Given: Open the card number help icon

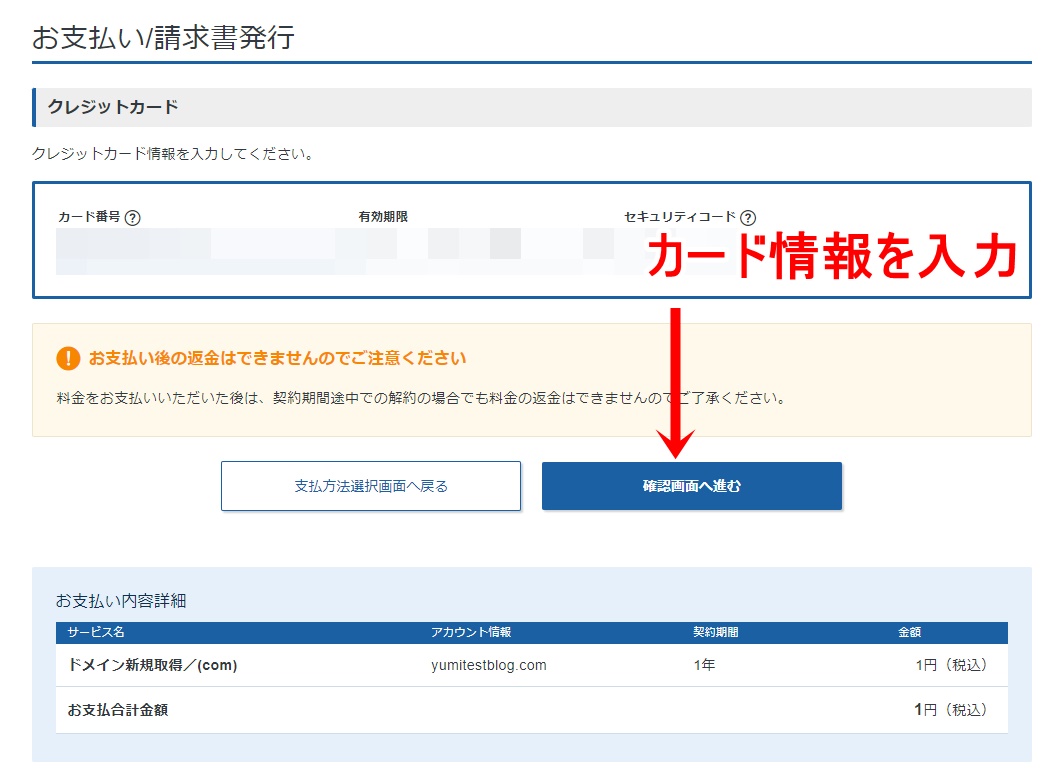Looking at the screenshot, I should click(132, 218).
